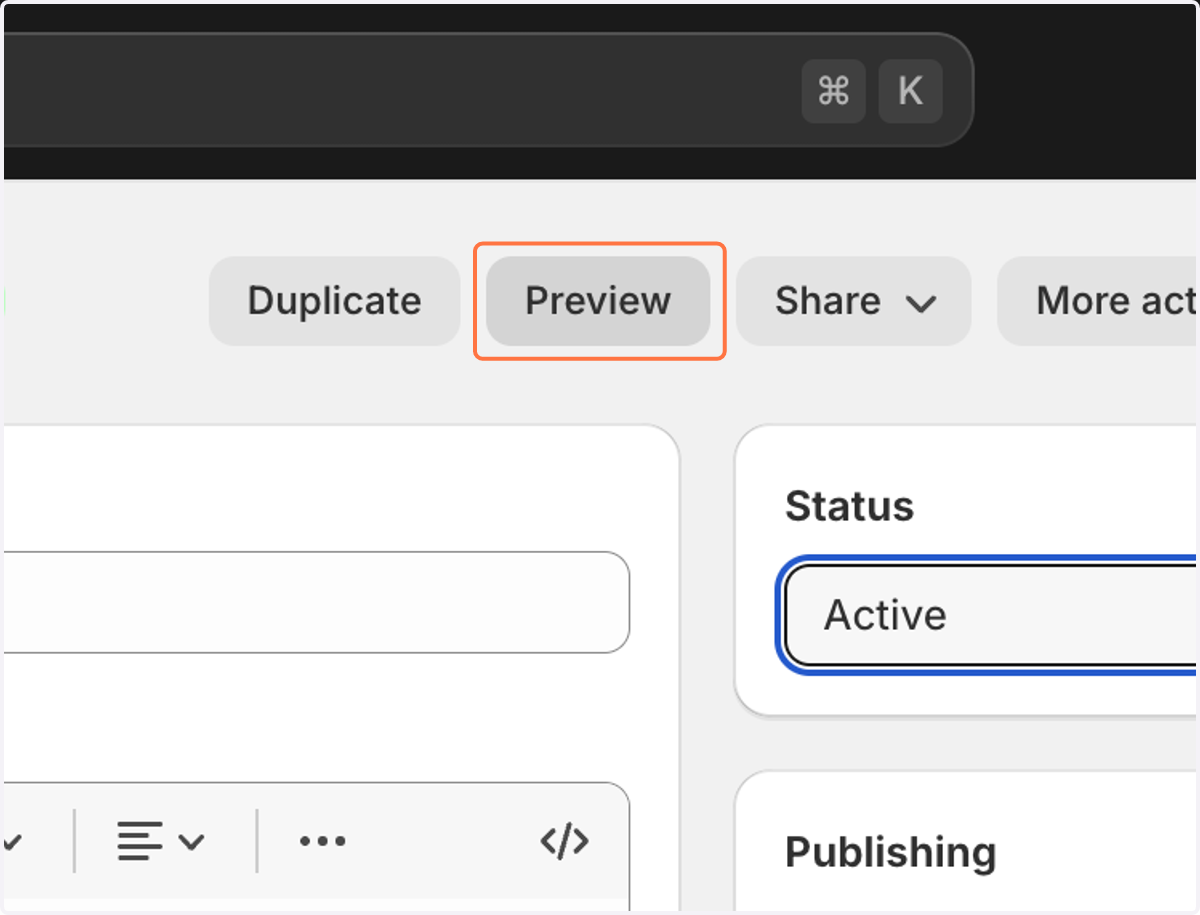Click the Status heading text

click(849, 507)
